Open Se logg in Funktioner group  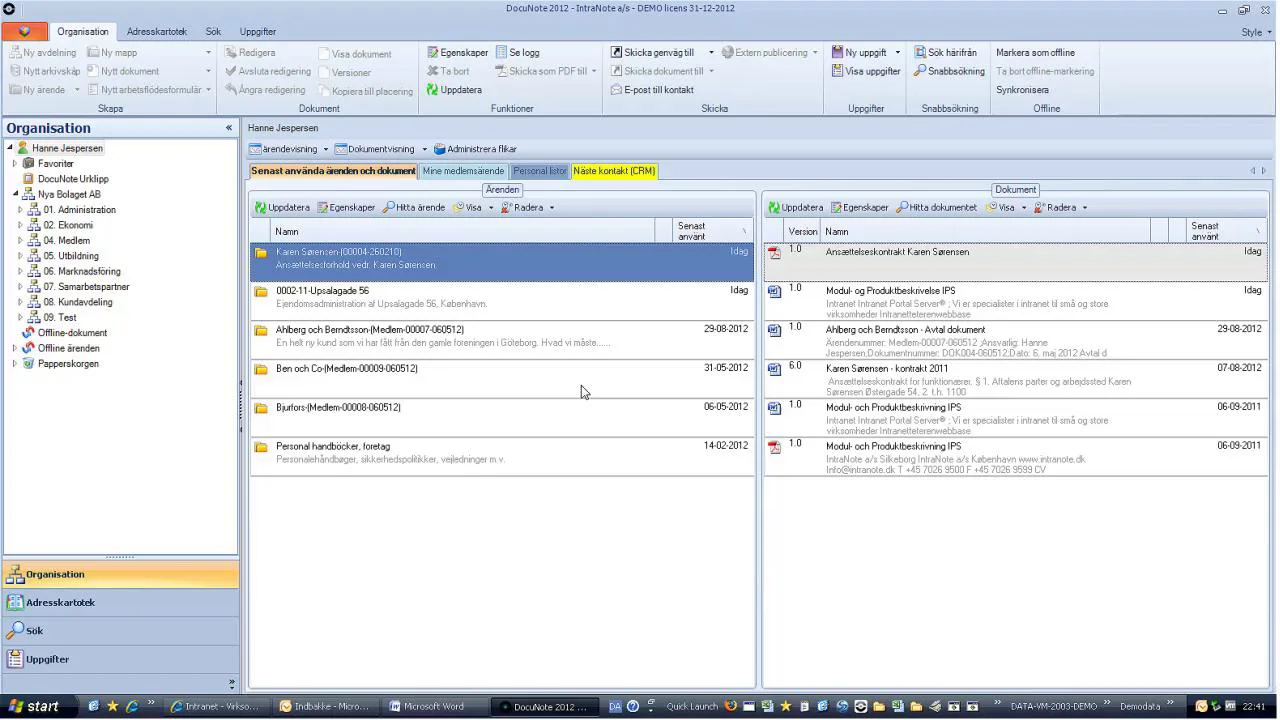point(517,53)
